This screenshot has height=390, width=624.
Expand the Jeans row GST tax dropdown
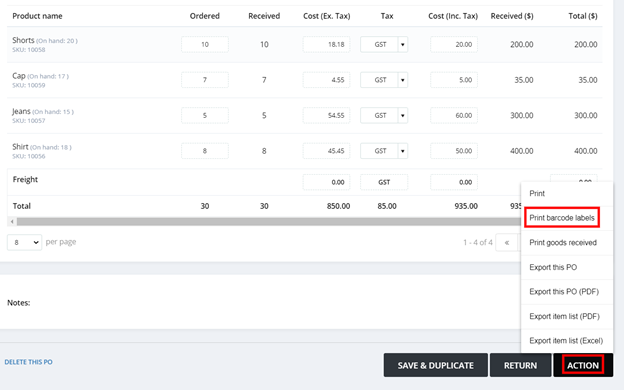[403, 115]
